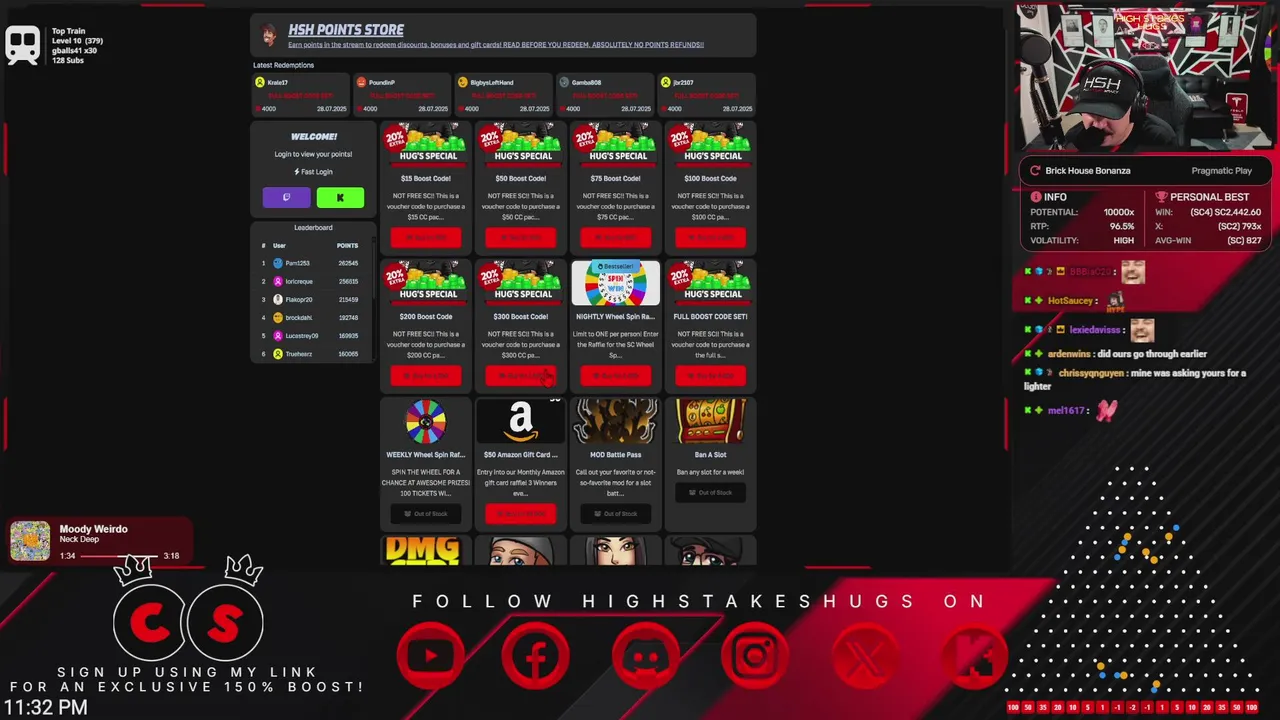
Task: Click the YouTube social icon
Action: 430,656
